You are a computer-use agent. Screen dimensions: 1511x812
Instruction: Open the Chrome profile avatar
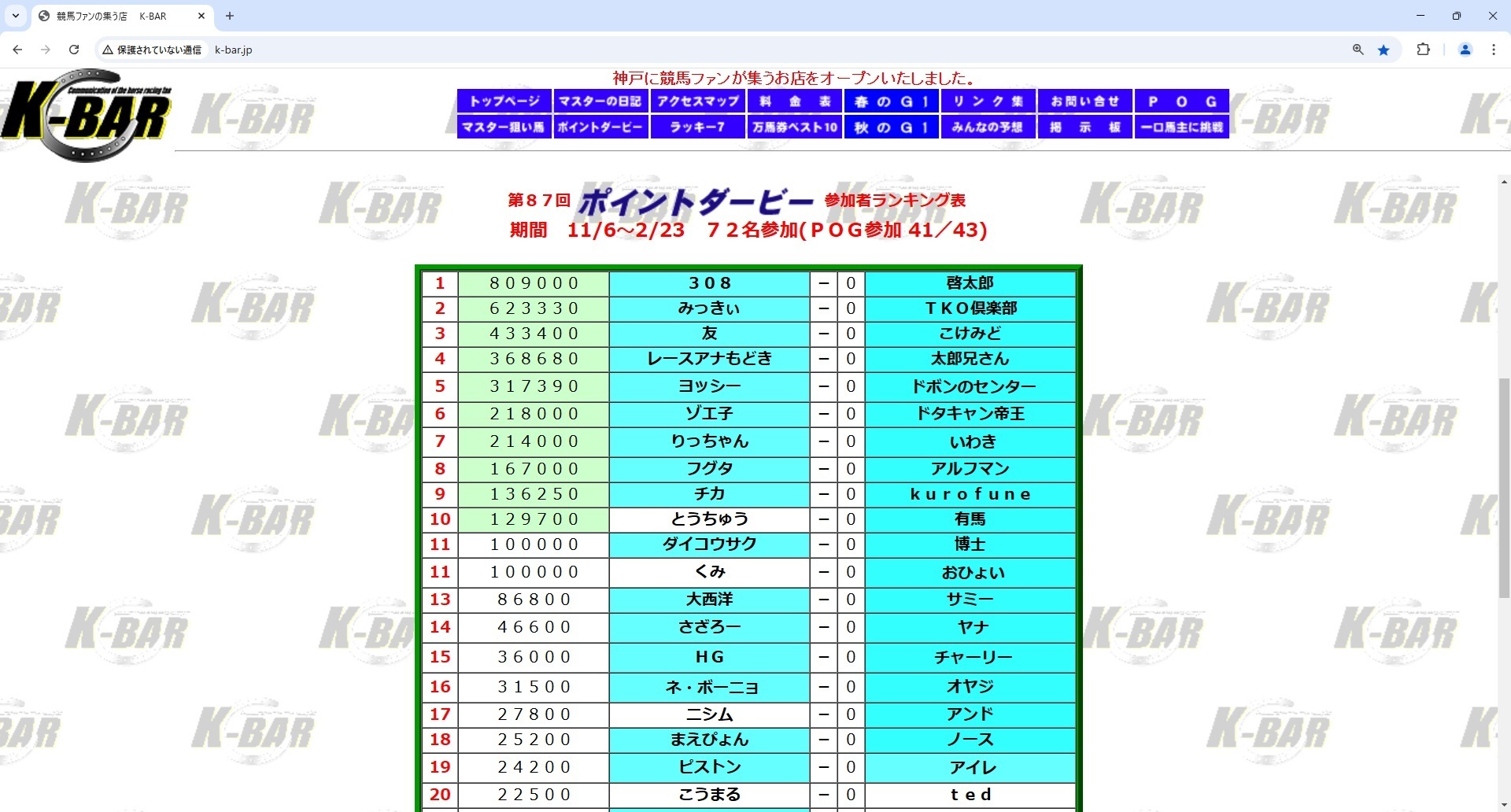coord(1465,50)
